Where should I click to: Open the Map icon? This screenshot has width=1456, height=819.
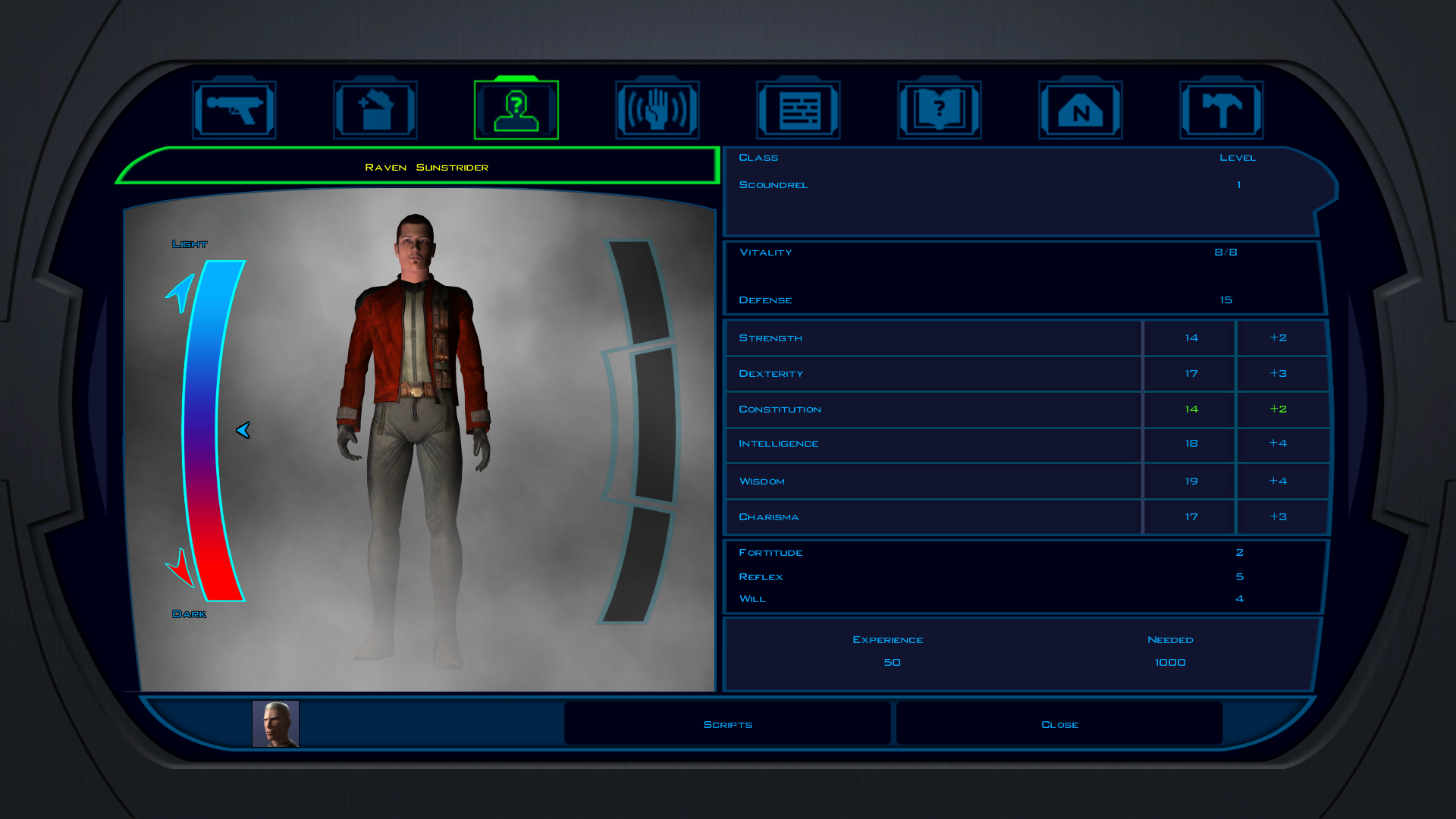tap(1081, 110)
